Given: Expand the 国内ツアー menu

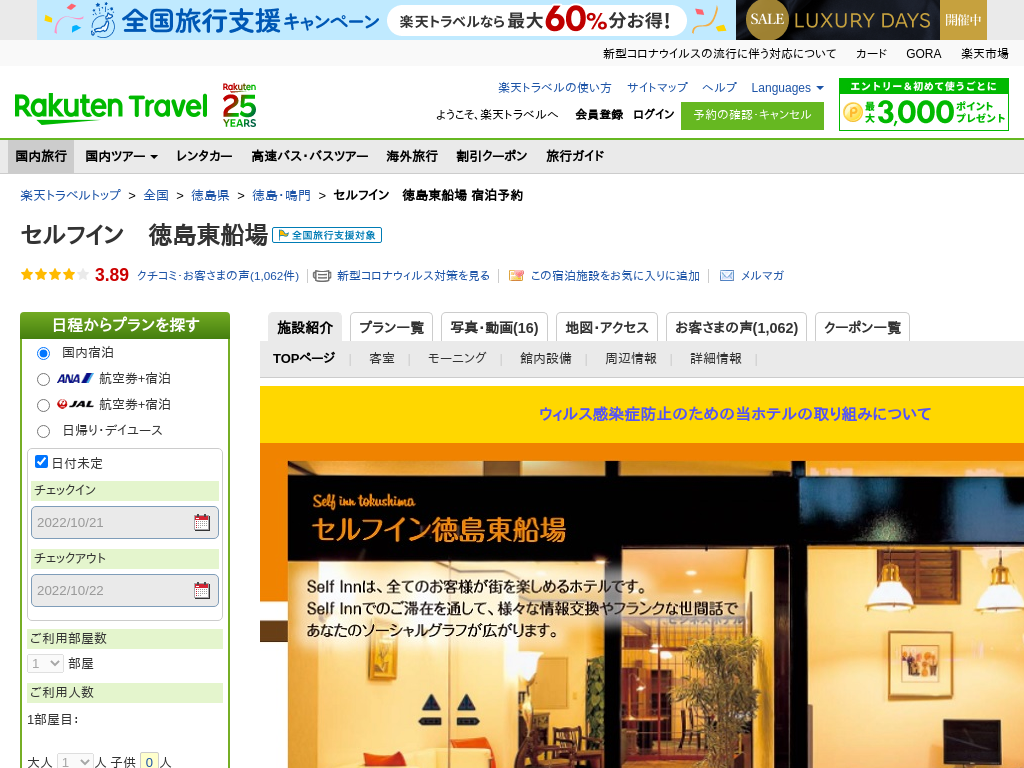Looking at the screenshot, I should point(121,156).
